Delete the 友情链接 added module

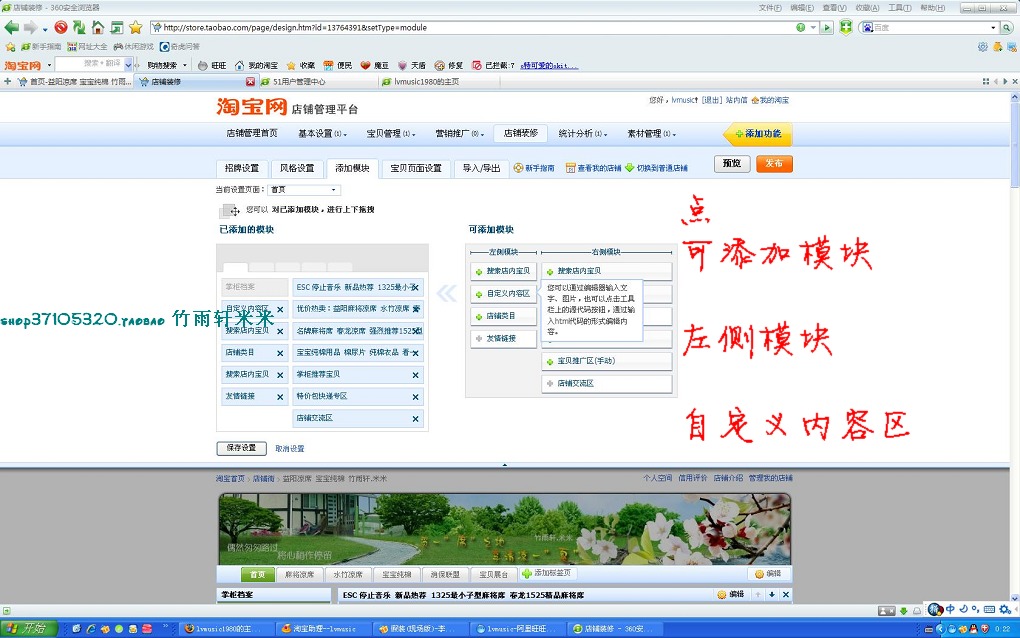(x=280, y=397)
